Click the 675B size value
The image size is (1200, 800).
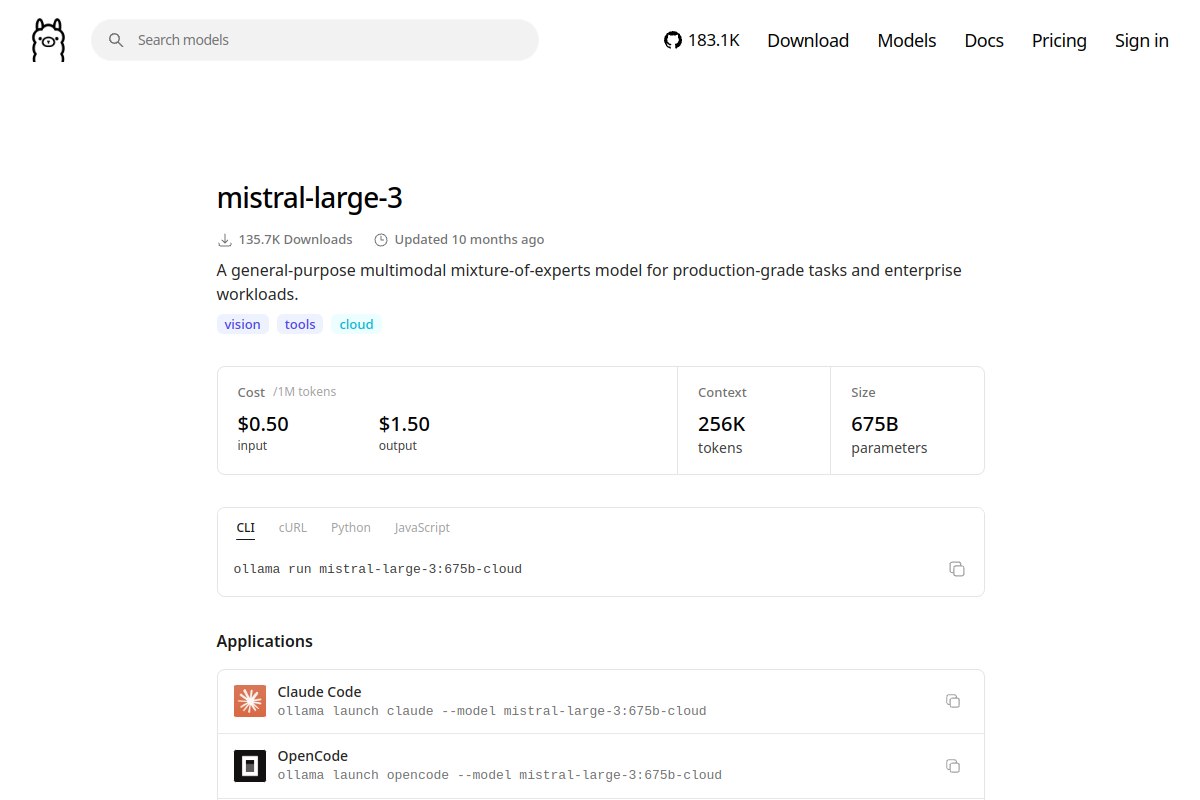(875, 424)
